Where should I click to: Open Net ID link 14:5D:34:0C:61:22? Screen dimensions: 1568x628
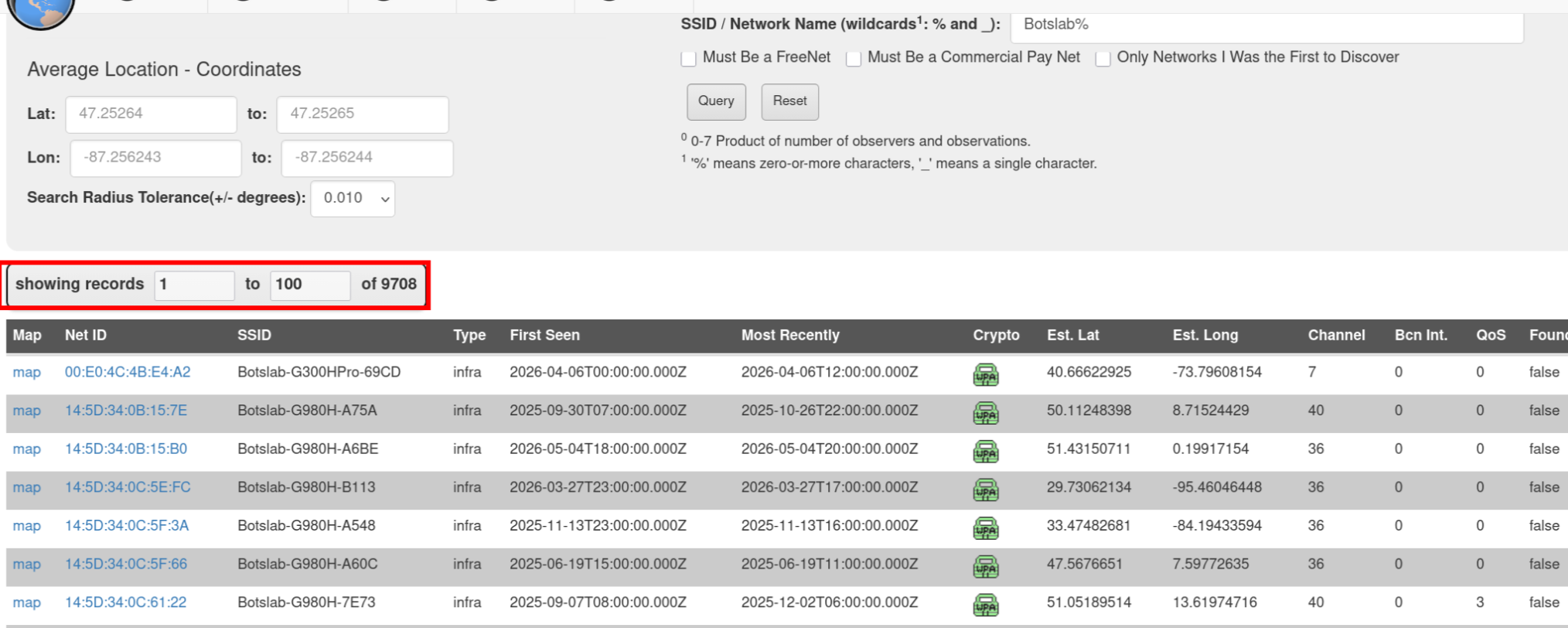[125, 602]
